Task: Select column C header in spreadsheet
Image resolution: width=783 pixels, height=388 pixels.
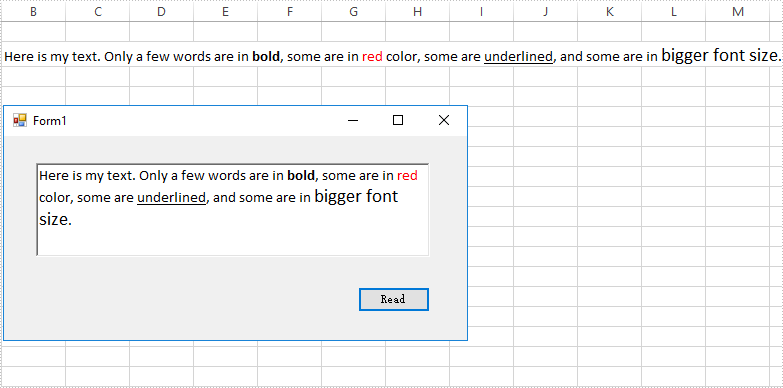Action: (x=97, y=11)
